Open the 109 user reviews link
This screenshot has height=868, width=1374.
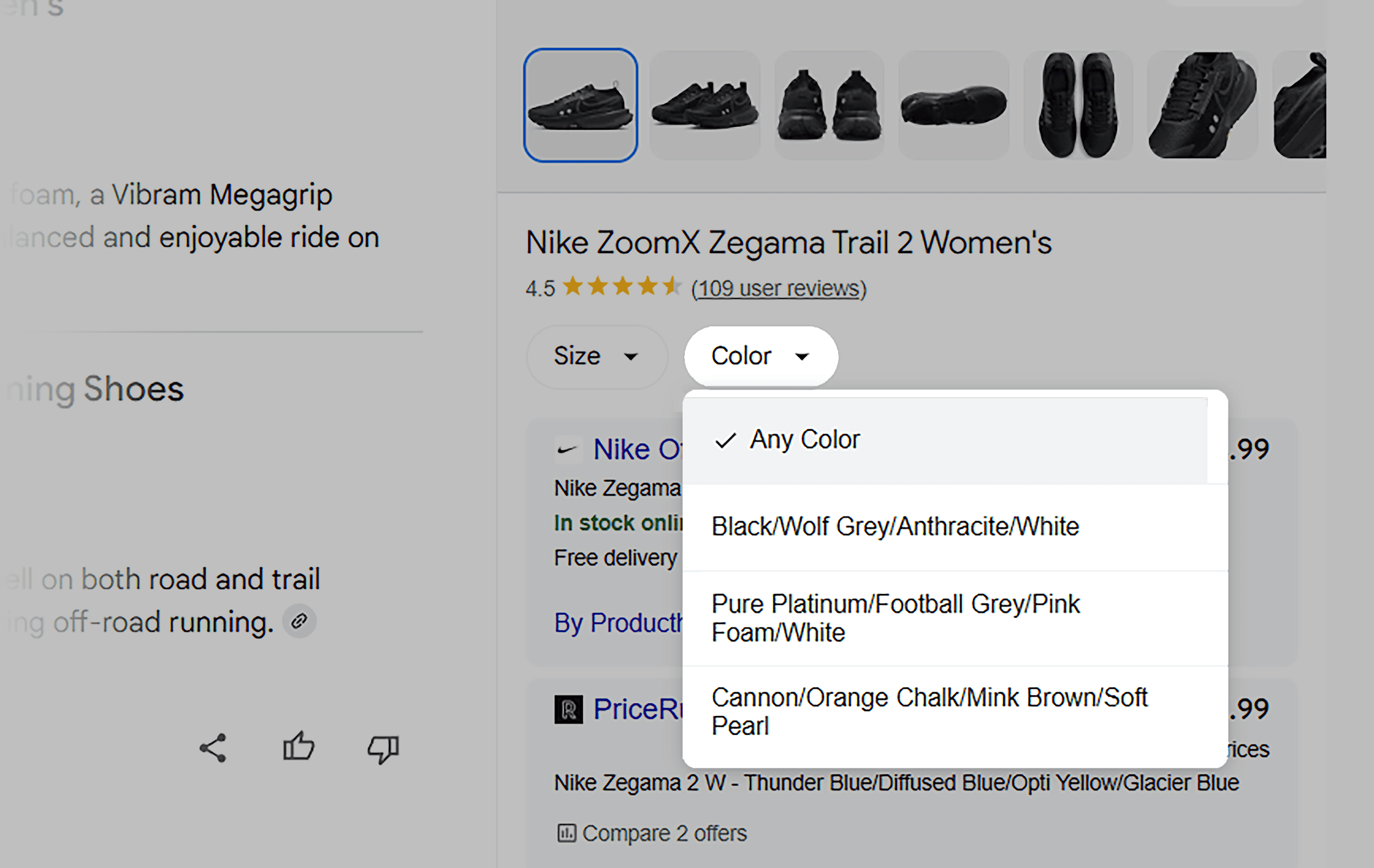coord(778,288)
